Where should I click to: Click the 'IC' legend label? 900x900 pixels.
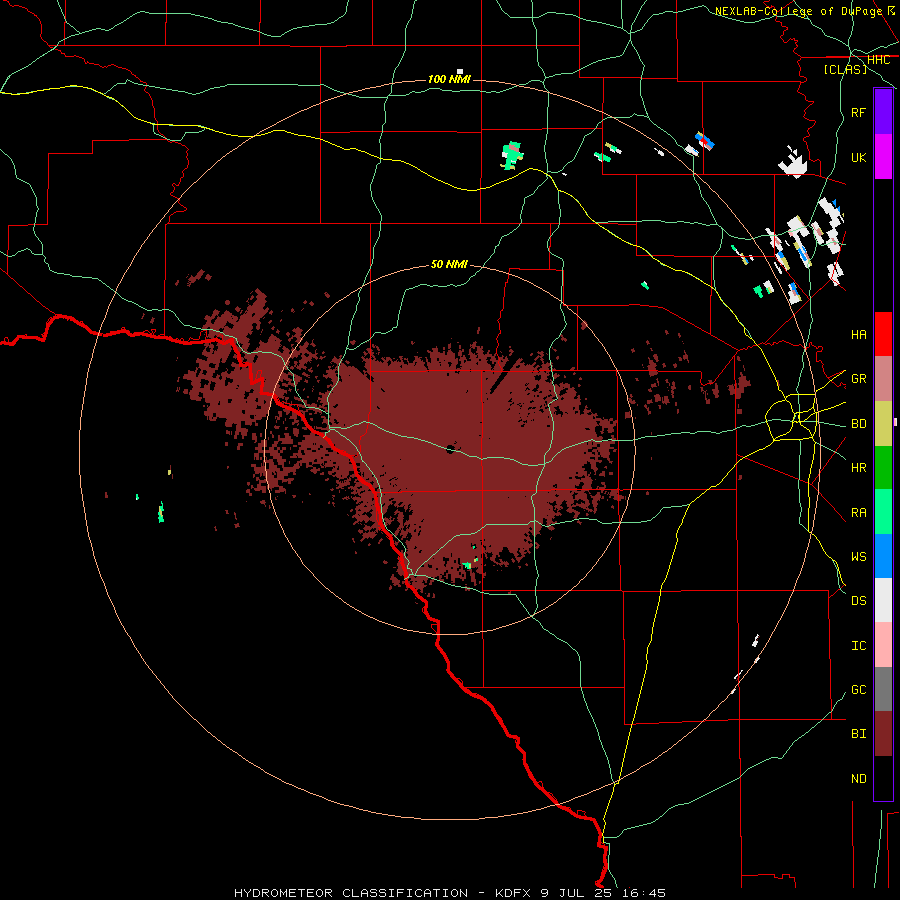(x=858, y=646)
